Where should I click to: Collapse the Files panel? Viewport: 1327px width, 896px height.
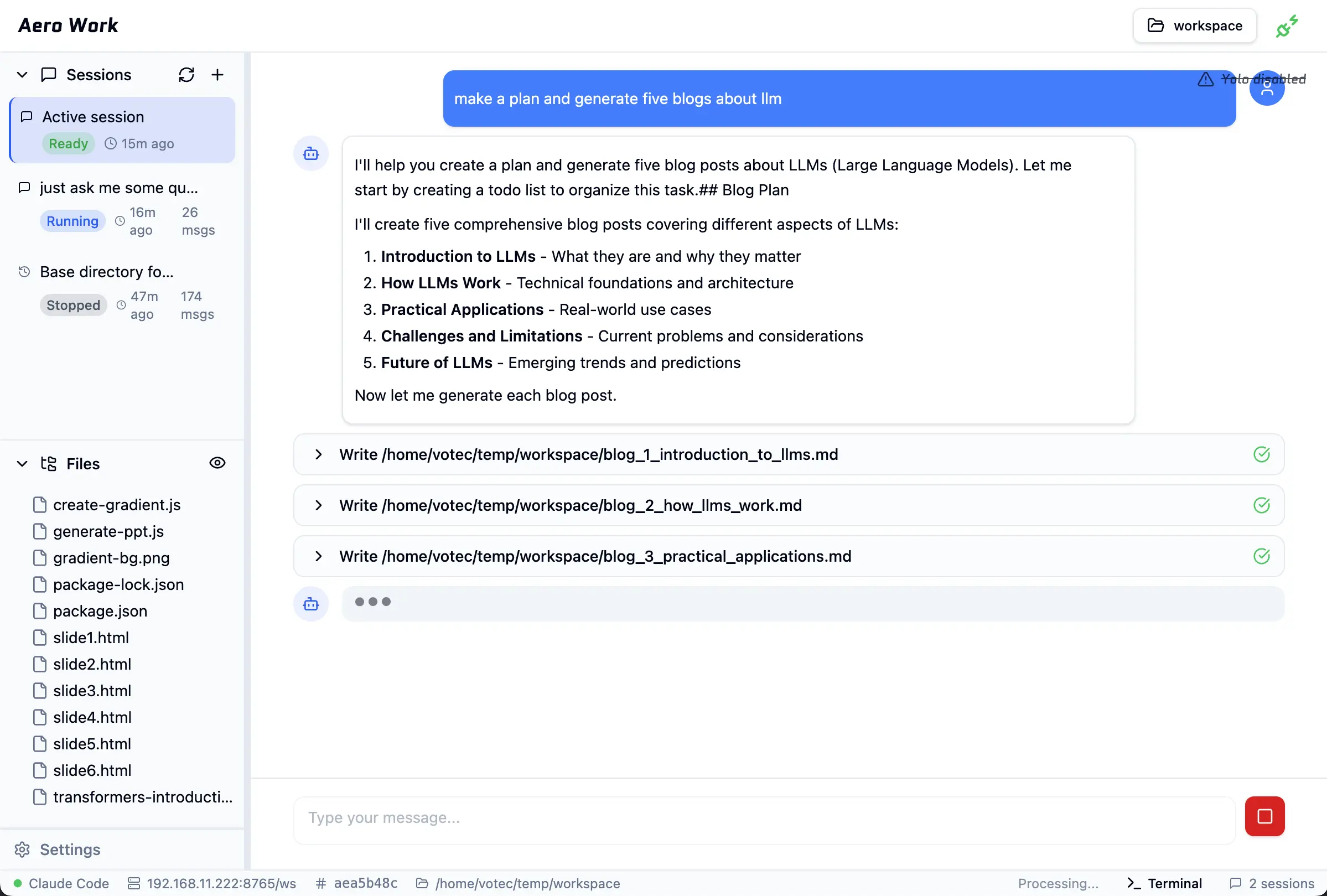click(22, 464)
